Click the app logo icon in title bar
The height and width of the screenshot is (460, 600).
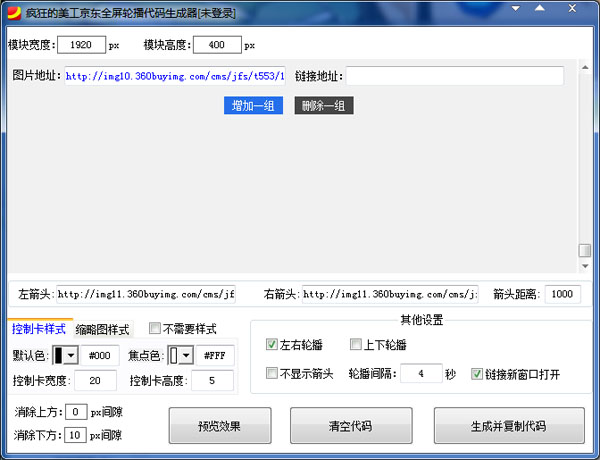pyautogui.click(x=14, y=13)
